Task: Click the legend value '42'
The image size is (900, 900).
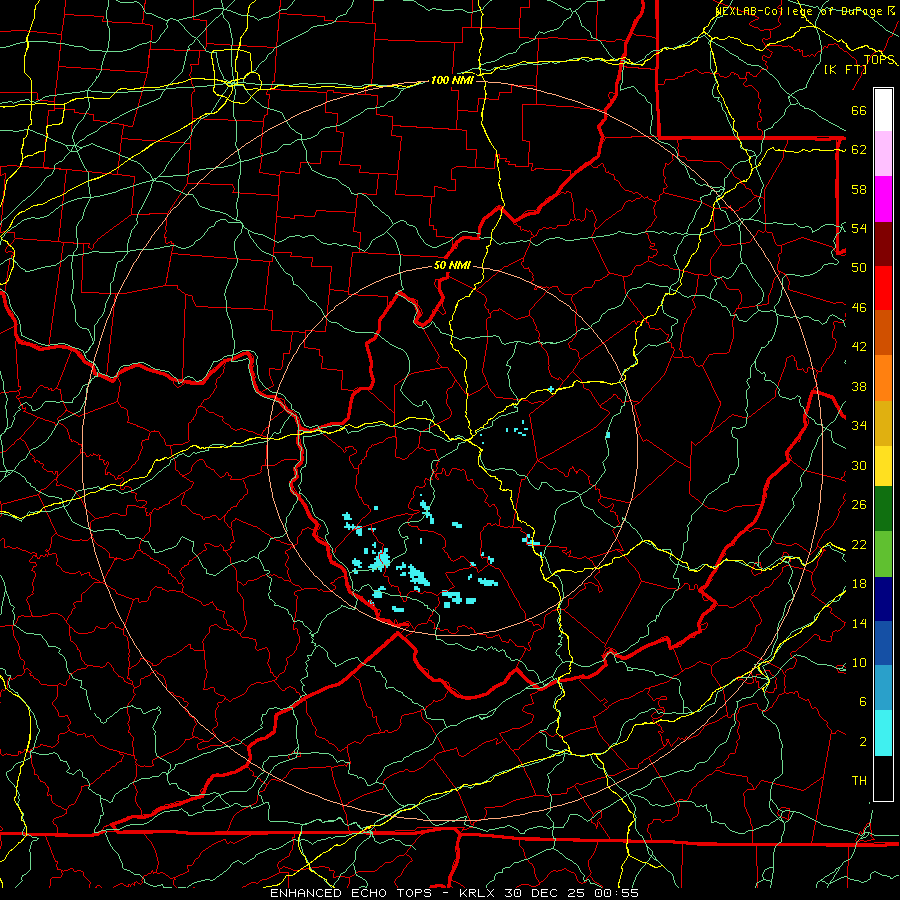Action: 859,347
